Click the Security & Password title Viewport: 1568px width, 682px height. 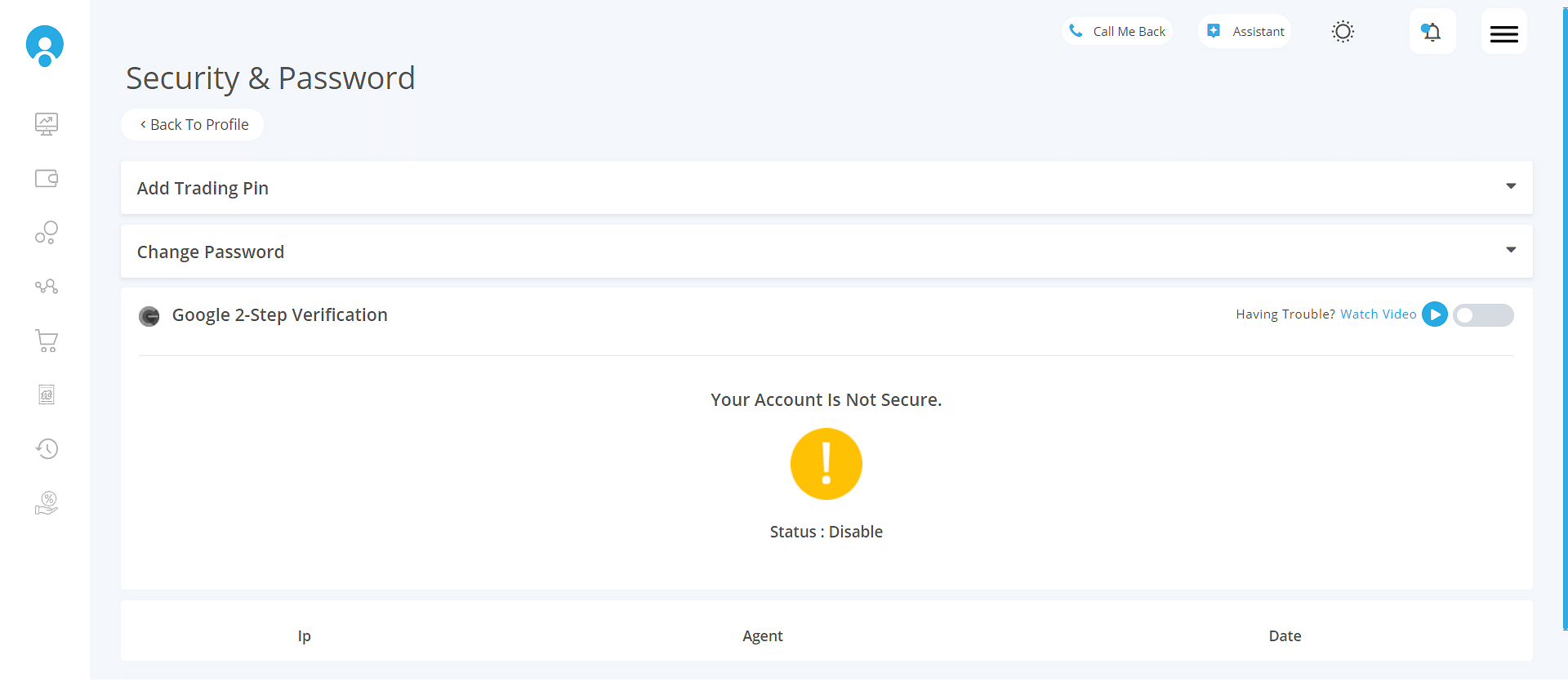click(x=270, y=78)
